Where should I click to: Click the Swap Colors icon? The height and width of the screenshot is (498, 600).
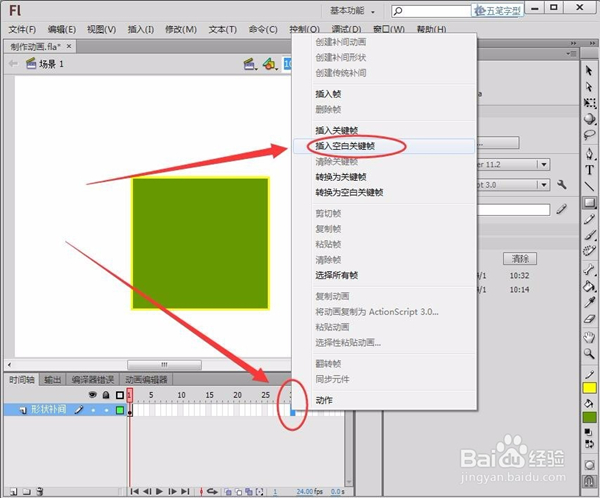[x=589, y=444]
